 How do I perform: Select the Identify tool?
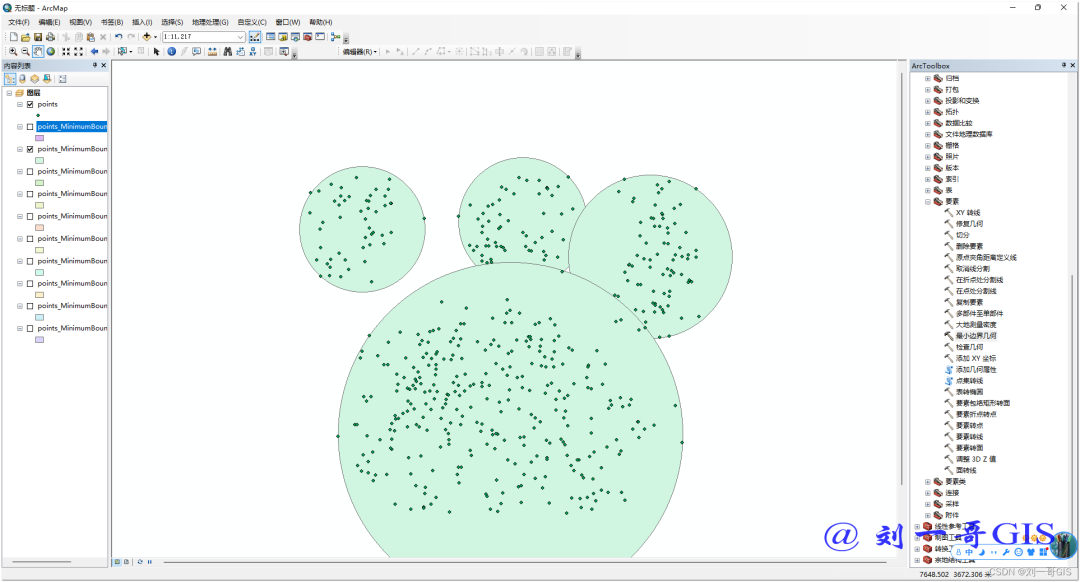tap(172, 52)
